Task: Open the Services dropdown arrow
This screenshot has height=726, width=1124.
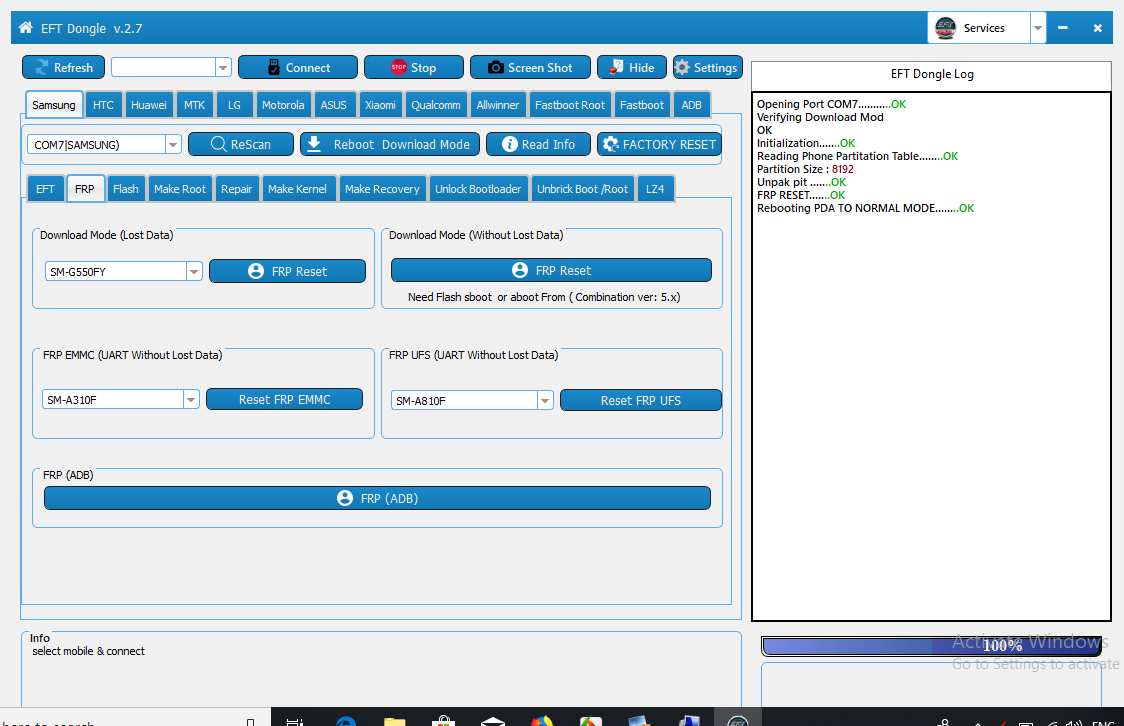Action: tap(1037, 28)
